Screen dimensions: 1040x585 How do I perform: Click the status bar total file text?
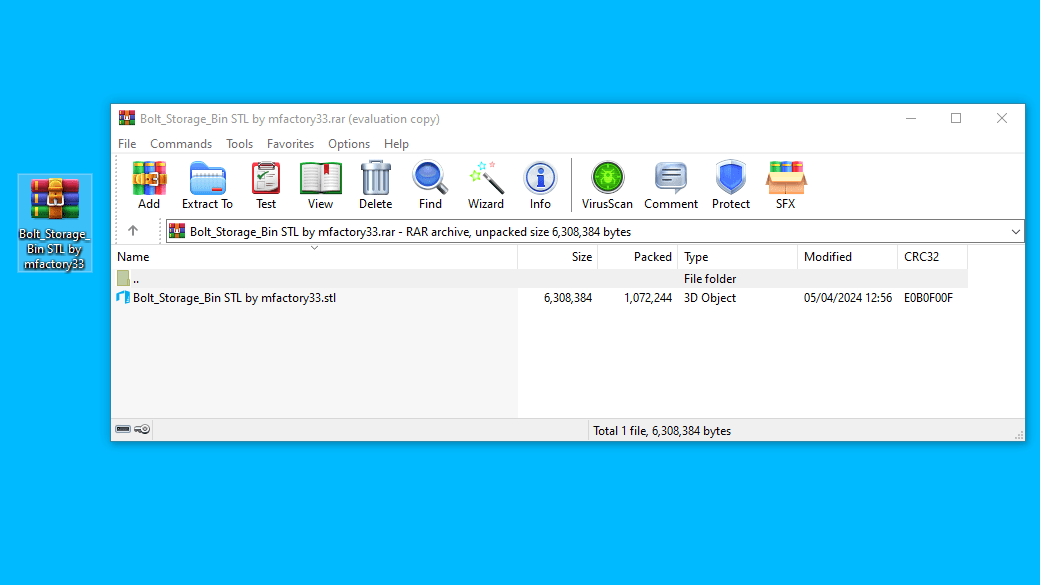[662, 430]
